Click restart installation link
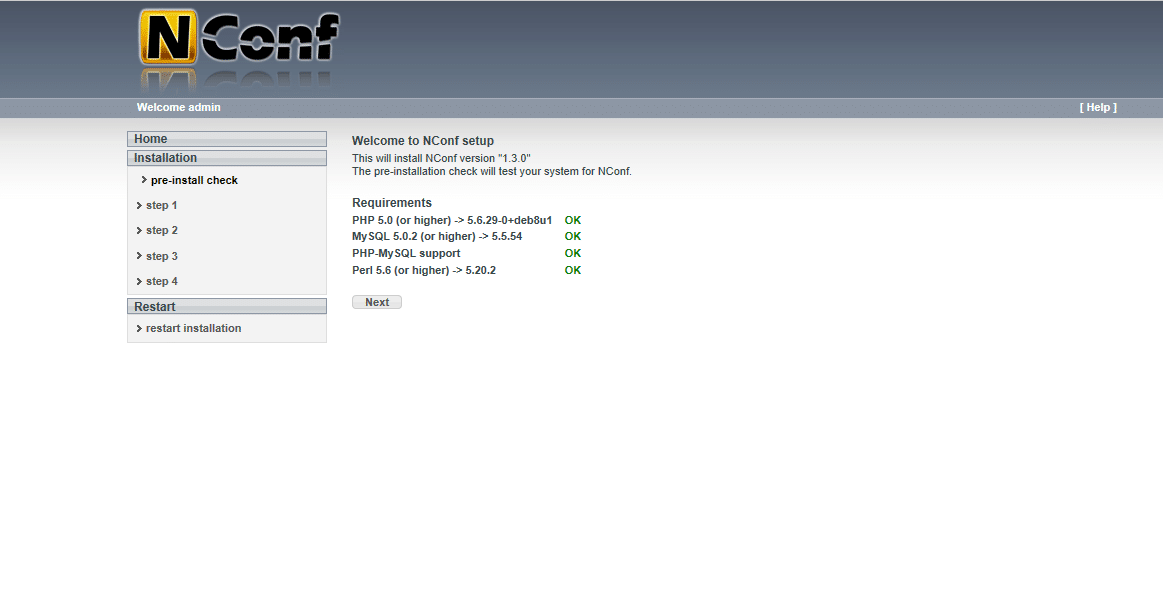This screenshot has width=1163, height=599. (x=194, y=328)
